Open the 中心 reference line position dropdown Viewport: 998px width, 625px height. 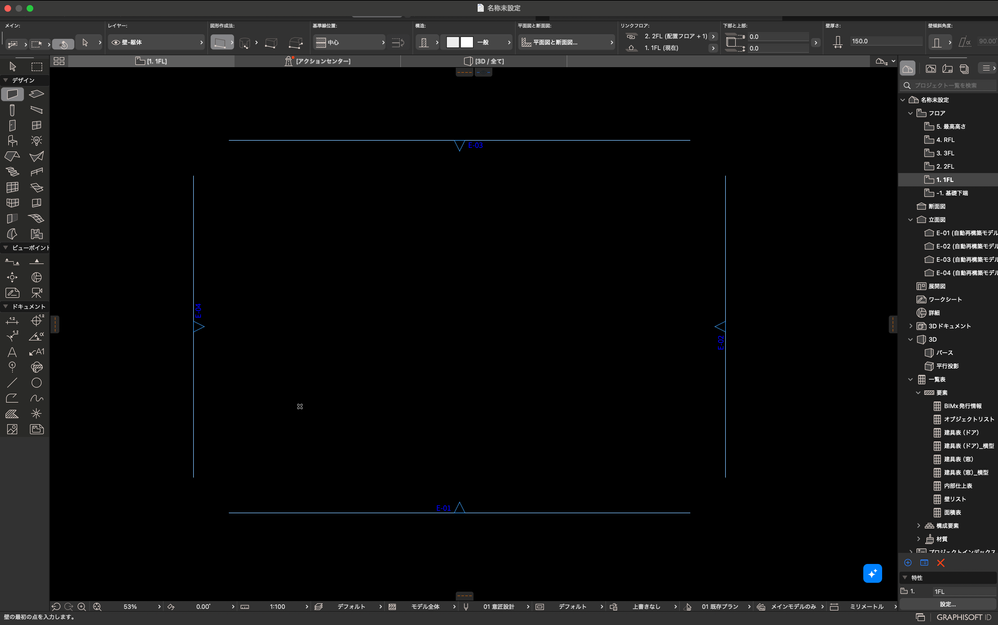pyautogui.click(x=350, y=43)
